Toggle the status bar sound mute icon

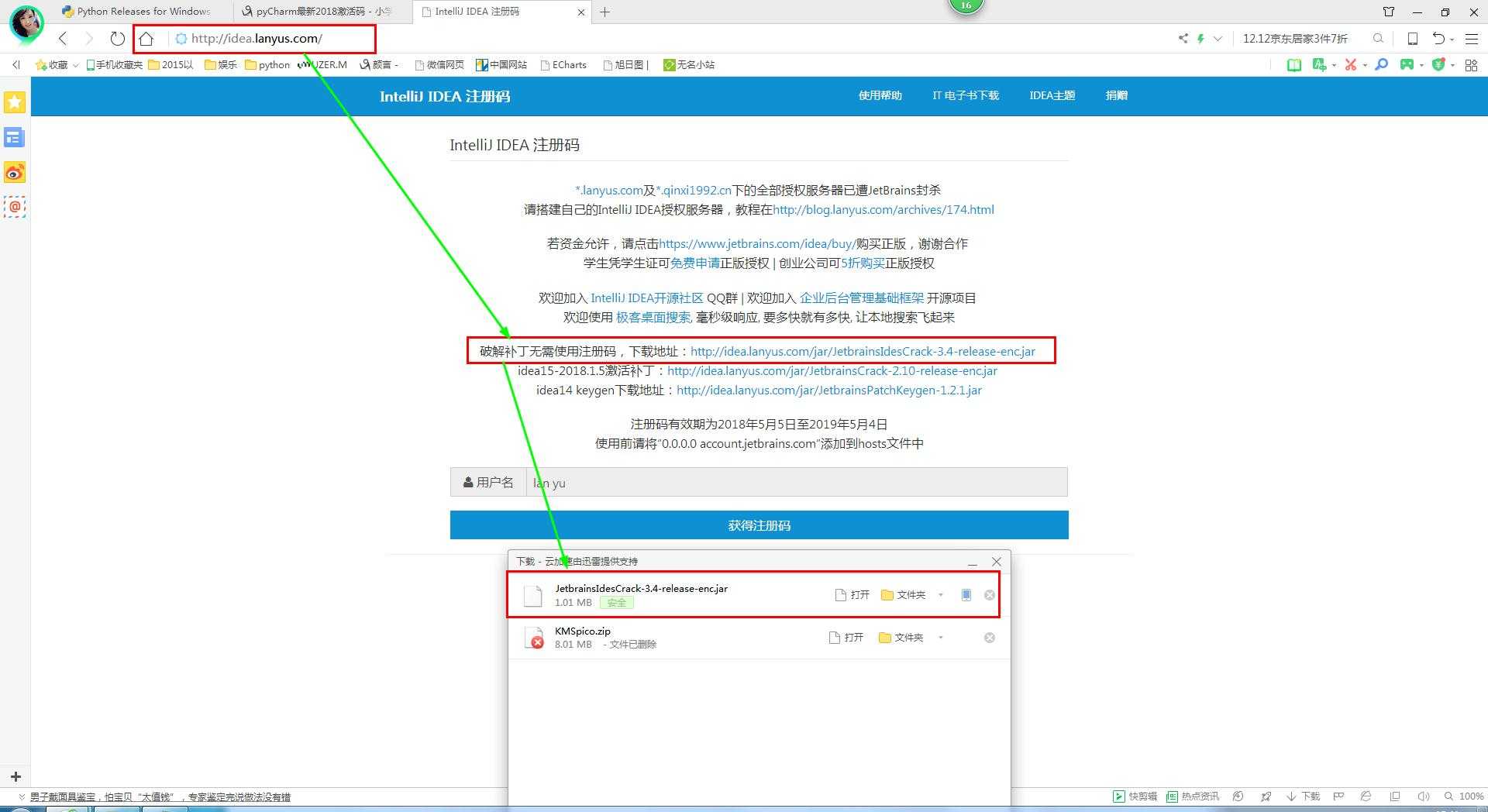[x=1423, y=797]
